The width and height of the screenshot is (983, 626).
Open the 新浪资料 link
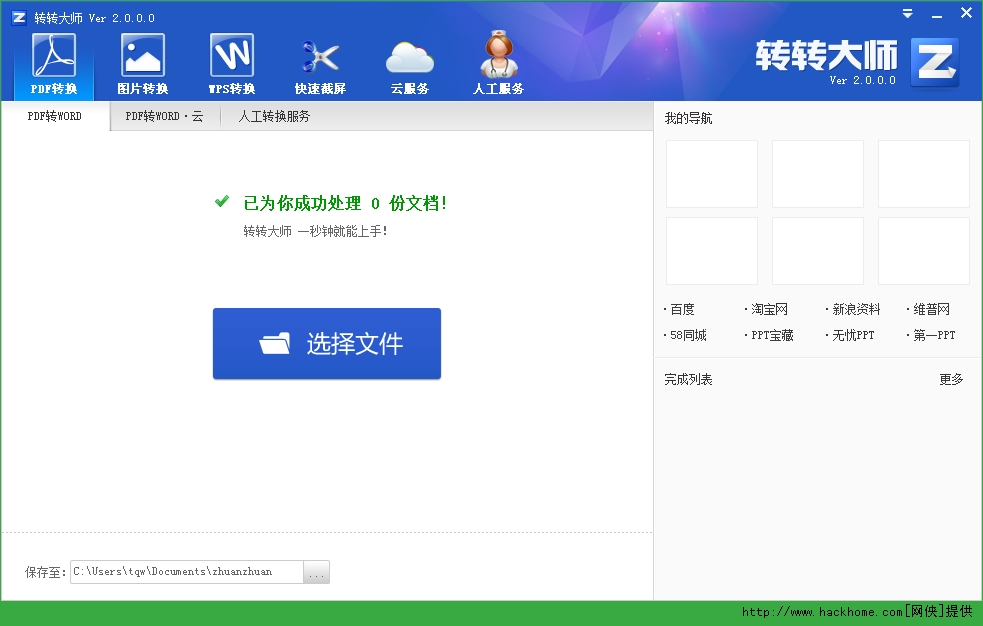tap(856, 309)
